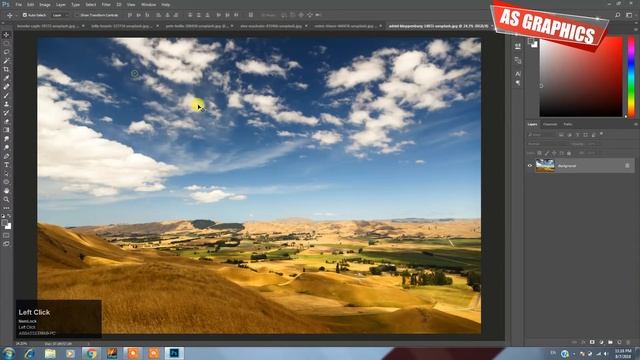Select the Pen tool
The height and width of the screenshot is (360, 640).
(x=6, y=156)
